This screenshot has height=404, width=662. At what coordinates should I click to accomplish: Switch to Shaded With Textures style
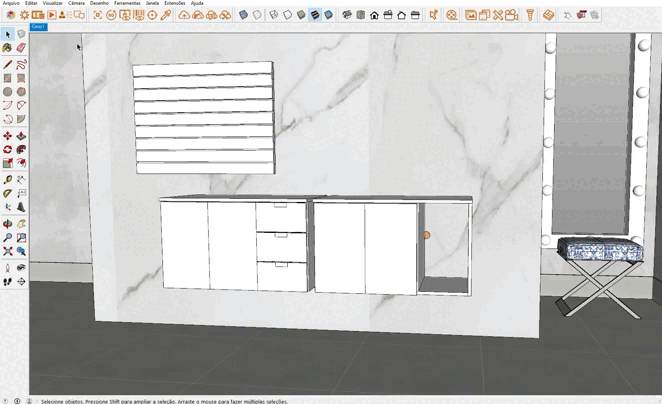pyautogui.click(x=315, y=15)
